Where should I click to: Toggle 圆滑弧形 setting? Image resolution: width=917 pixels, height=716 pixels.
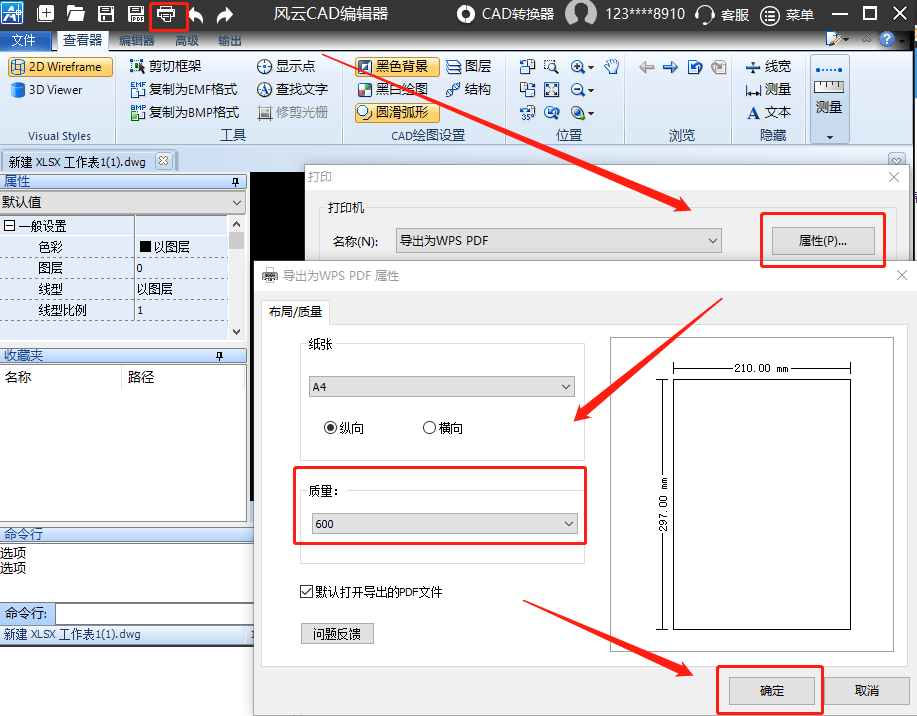point(397,112)
